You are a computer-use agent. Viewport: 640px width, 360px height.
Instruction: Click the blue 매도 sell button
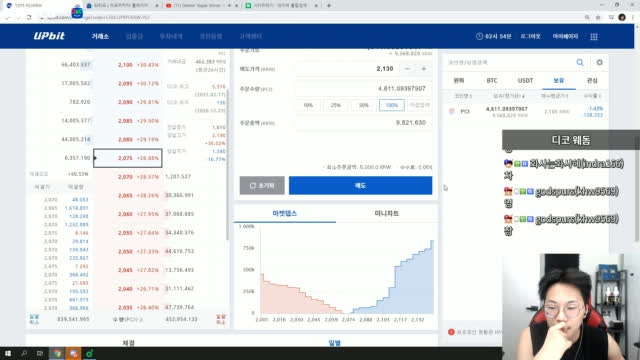point(360,185)
